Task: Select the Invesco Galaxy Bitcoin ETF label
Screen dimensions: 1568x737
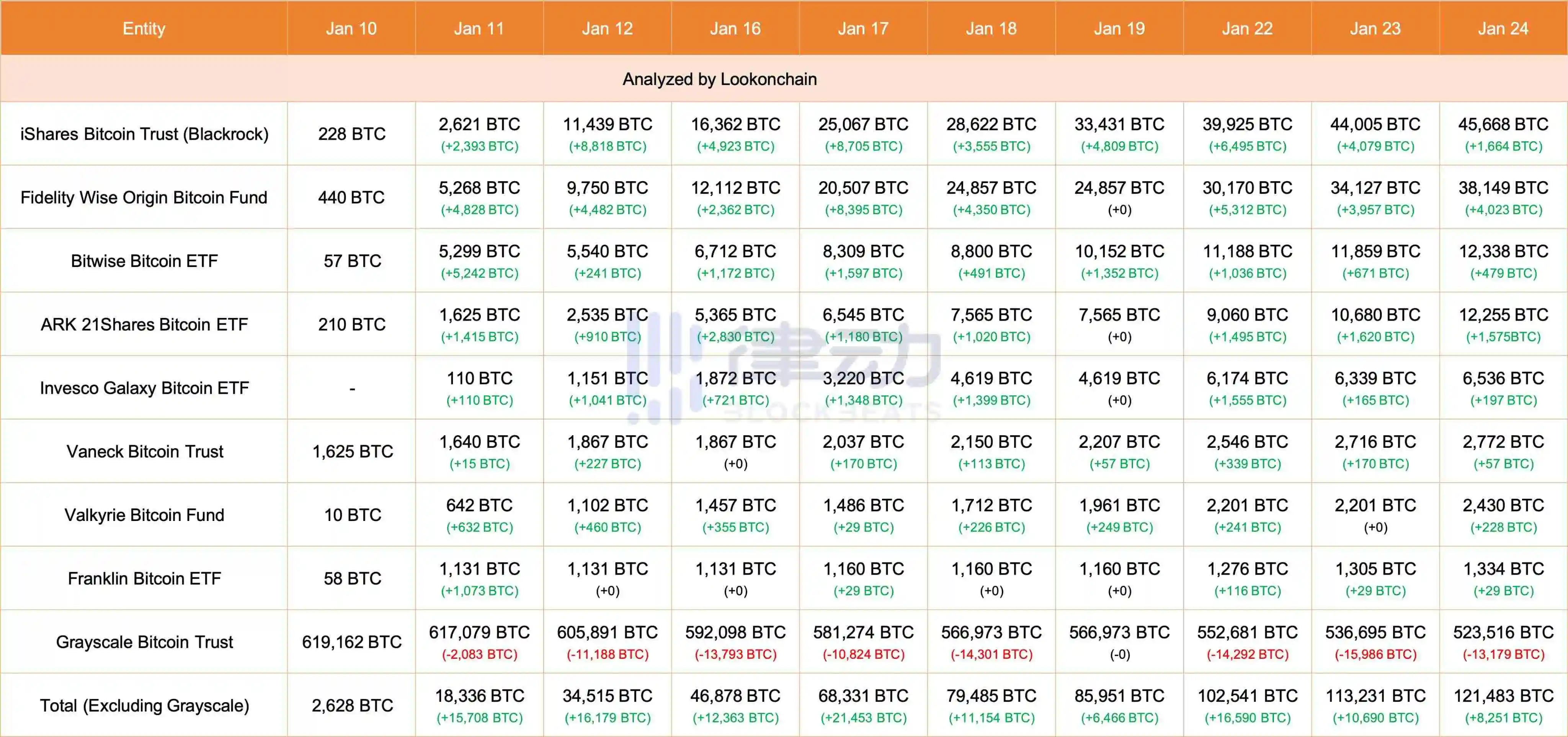Action: (x=144, y=388)
